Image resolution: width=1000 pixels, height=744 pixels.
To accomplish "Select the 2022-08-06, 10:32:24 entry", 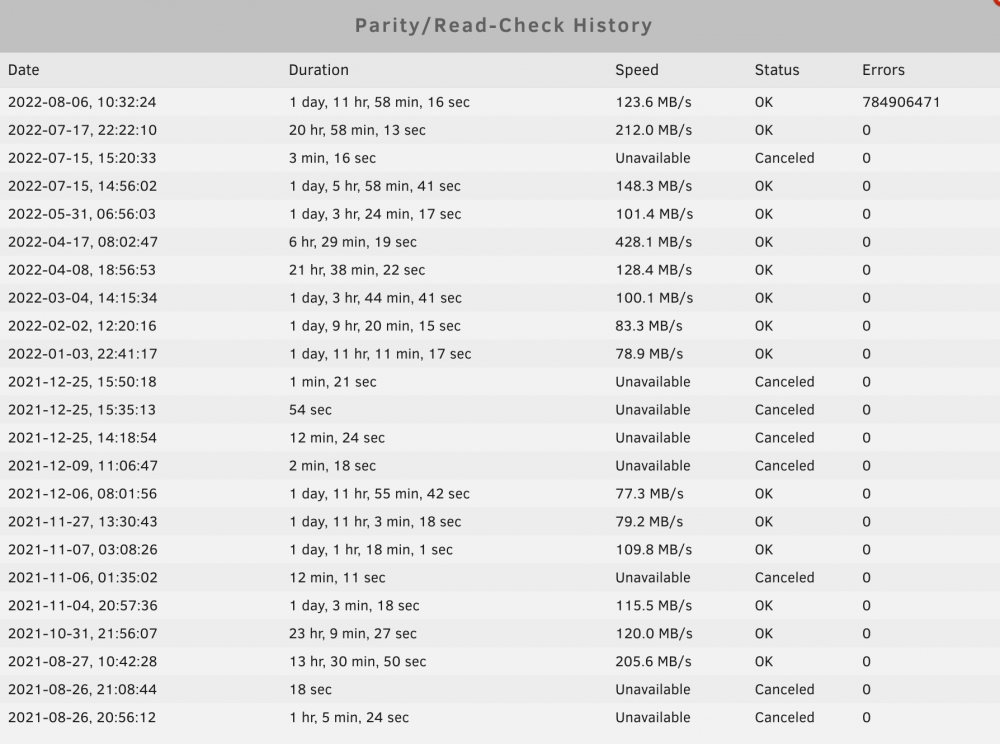I will pos(500,102).
